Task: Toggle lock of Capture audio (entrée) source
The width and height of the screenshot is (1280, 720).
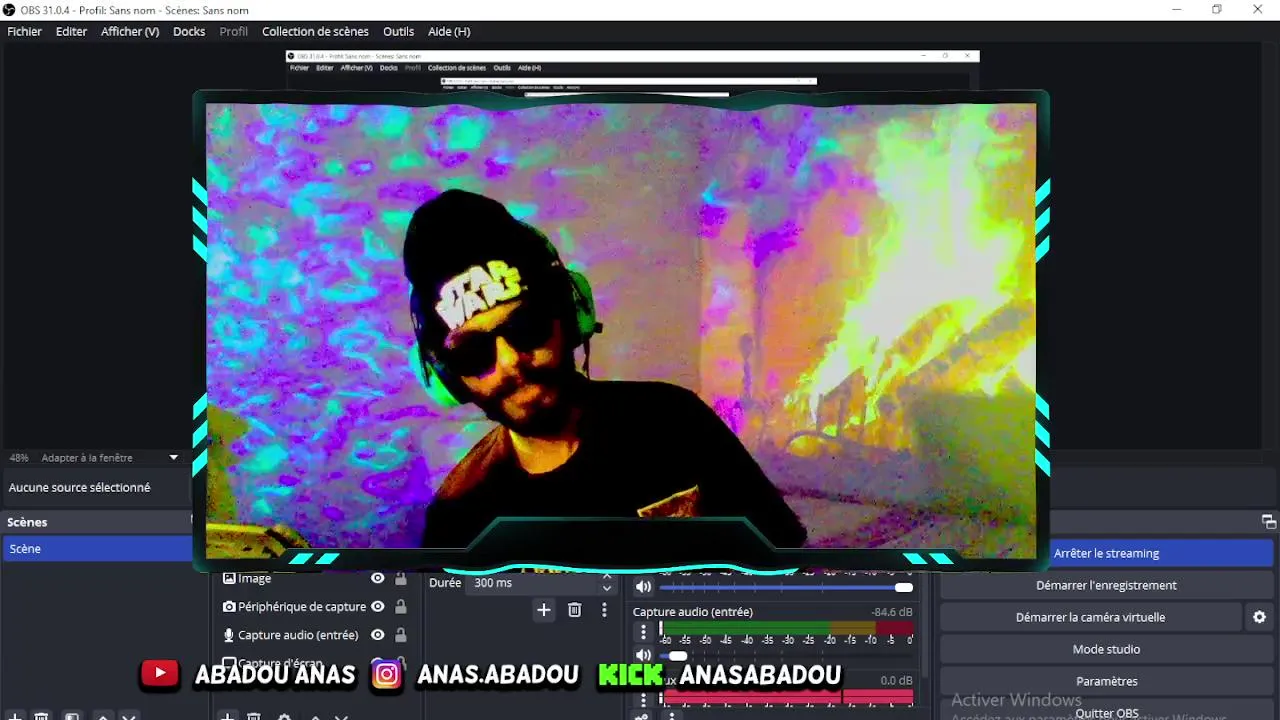Action: [400, 635]
